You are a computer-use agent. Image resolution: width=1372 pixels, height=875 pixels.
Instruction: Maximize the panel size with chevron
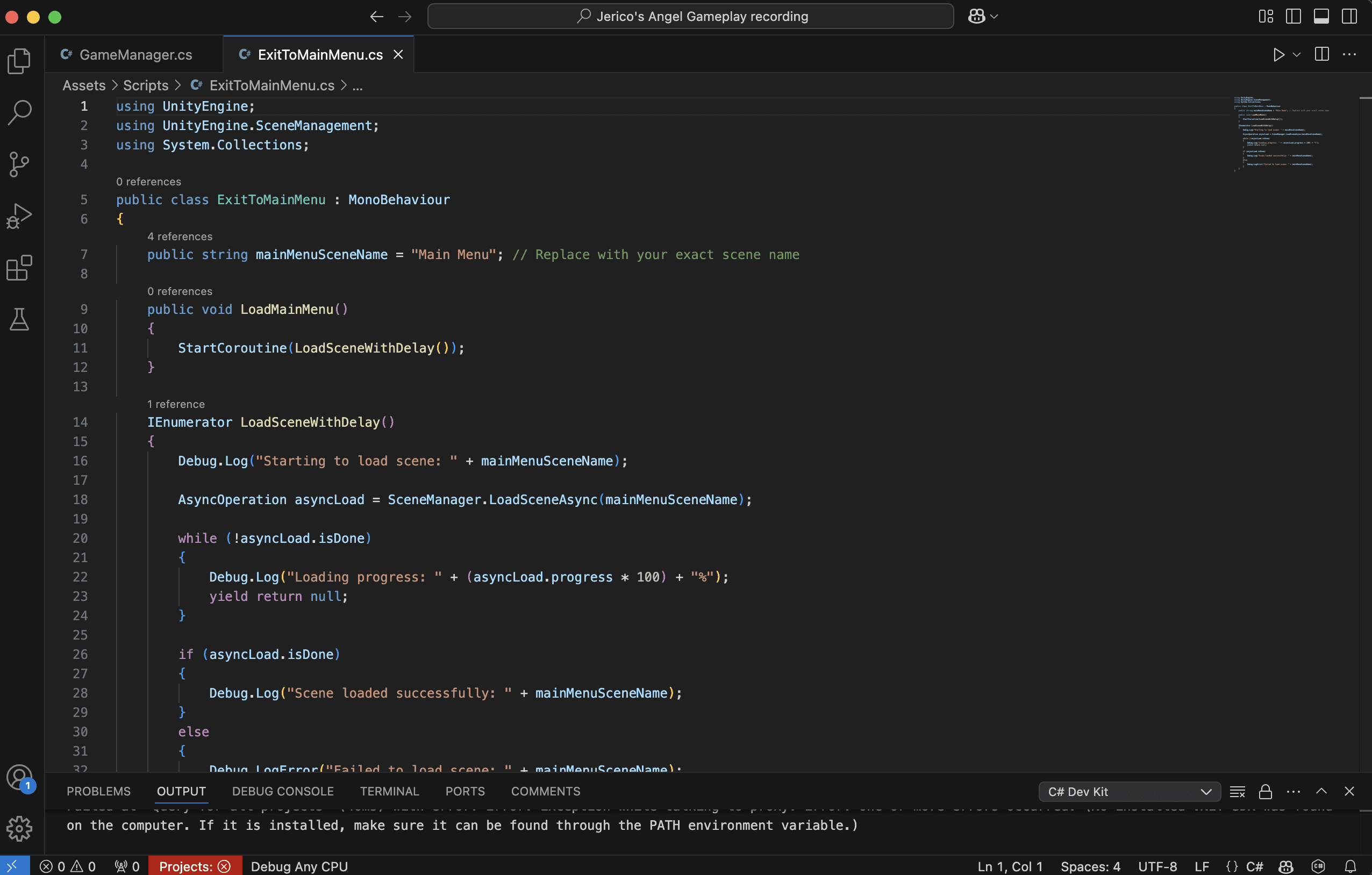(x=1321, y=791)
